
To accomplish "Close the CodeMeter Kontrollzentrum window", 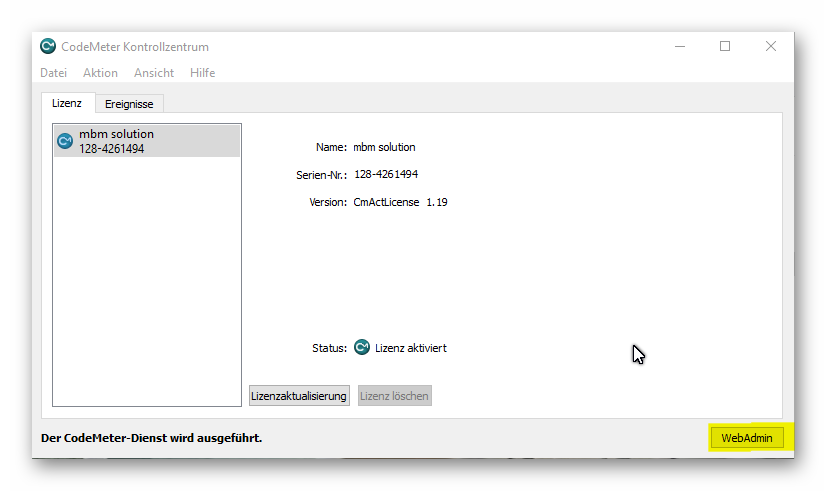I will tap(771, 46).
